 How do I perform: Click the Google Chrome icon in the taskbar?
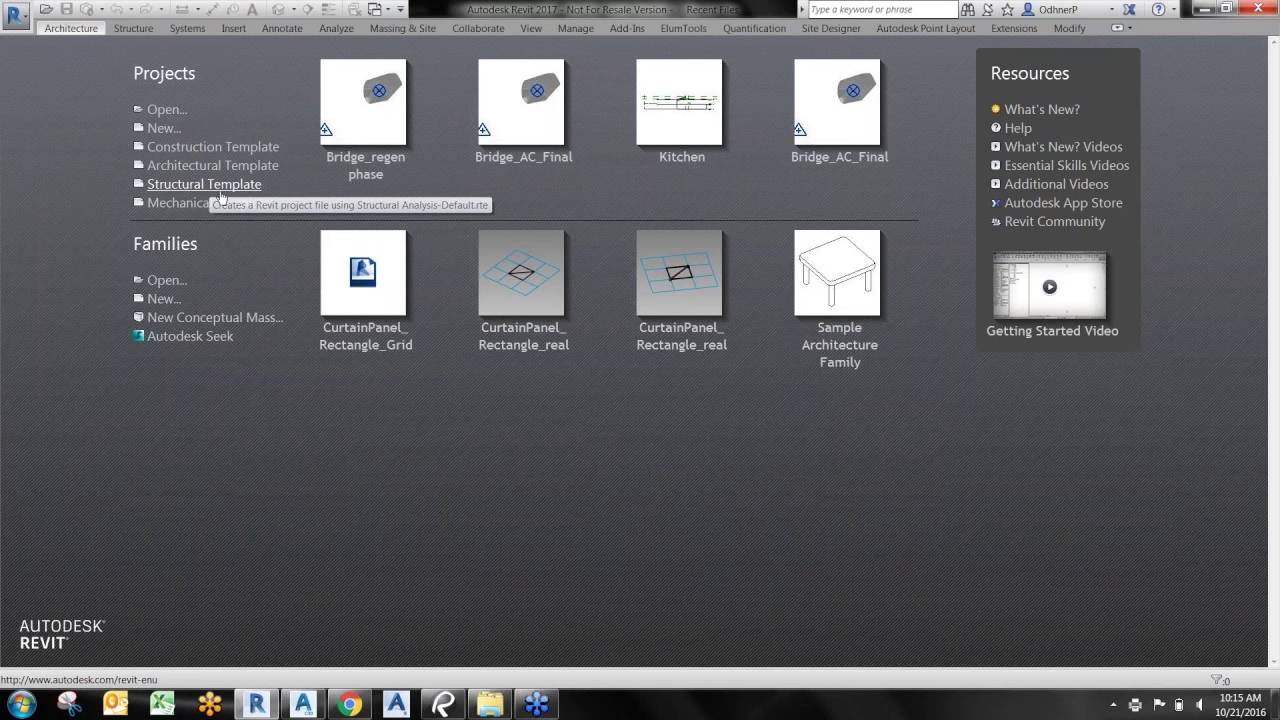349,704
